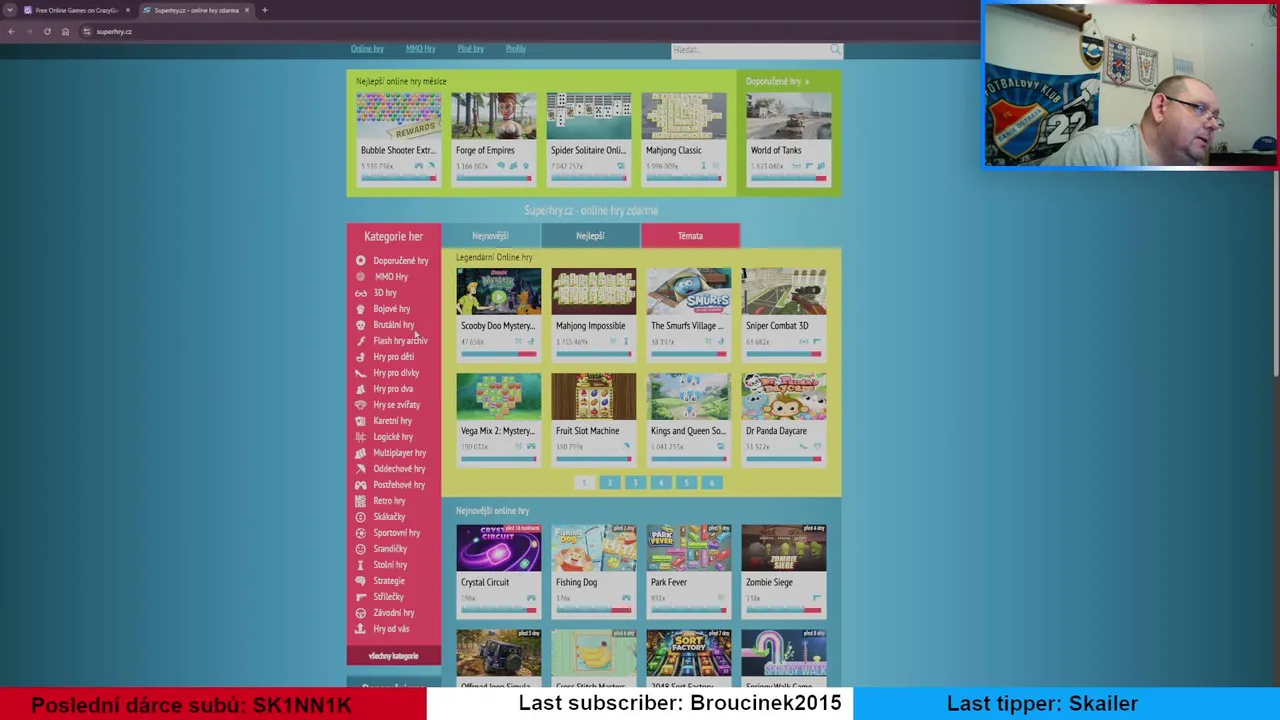Open the Strategie category link
Viewport: 1280px width, 720px height.
click(x=389, y=581)
